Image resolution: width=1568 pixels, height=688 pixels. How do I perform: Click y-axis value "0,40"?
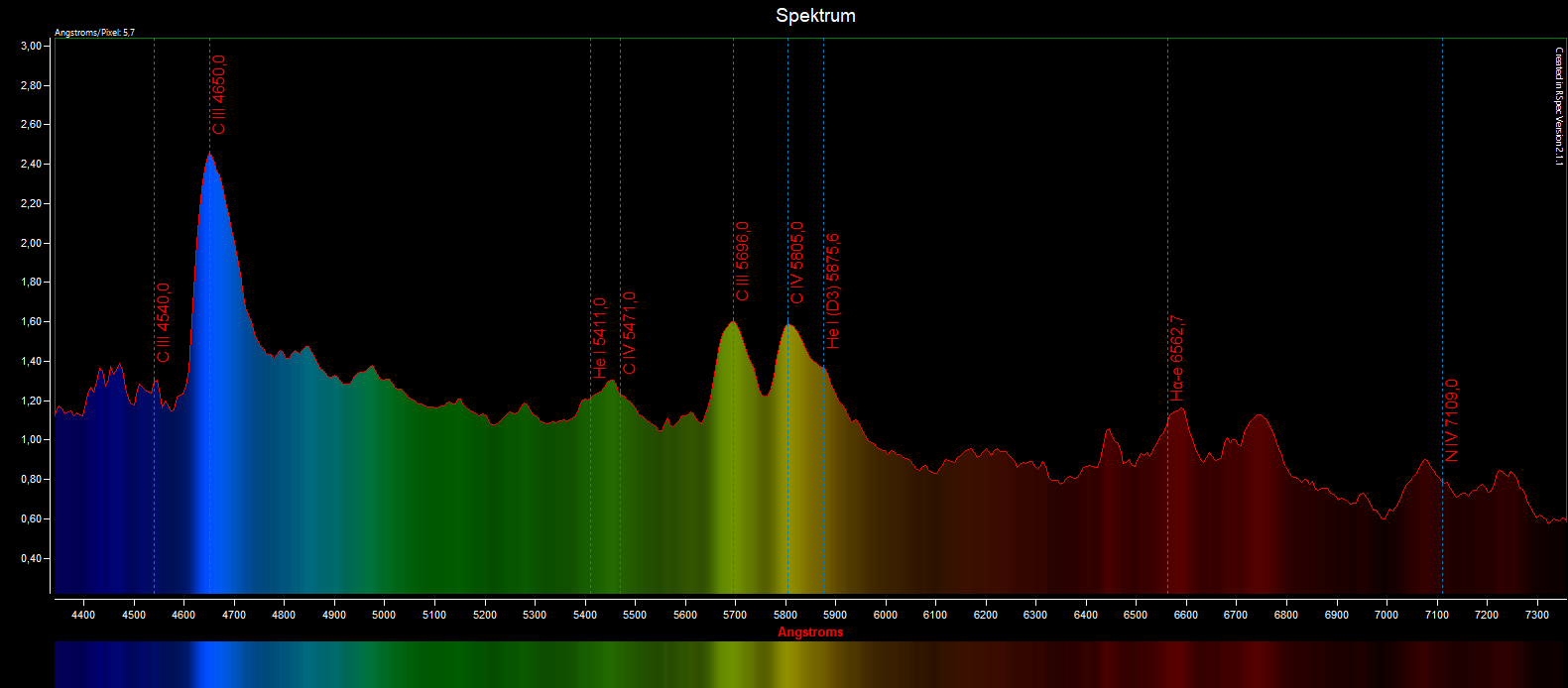tap(31, 559)
